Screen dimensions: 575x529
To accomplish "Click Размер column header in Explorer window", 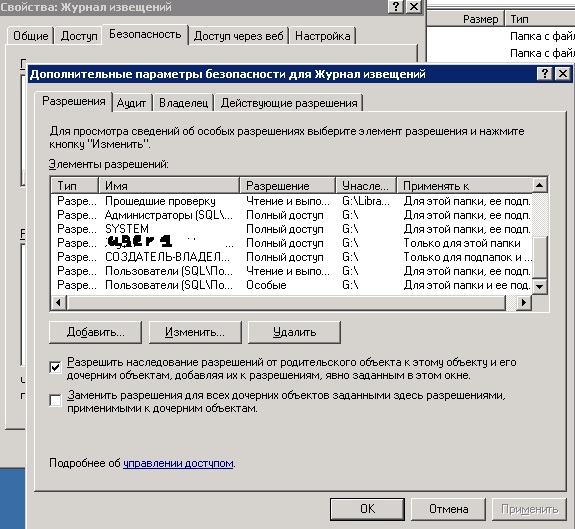I will (466, 19).
